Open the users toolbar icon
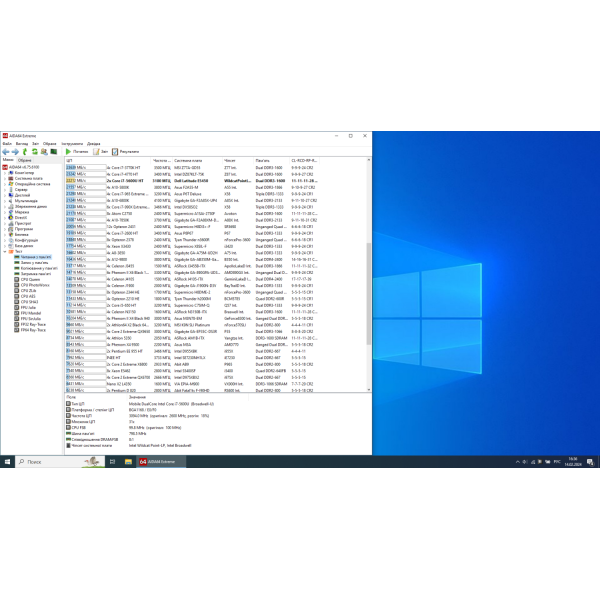The height and width of the screenshot is (600, 600). [x=44, y=152]
